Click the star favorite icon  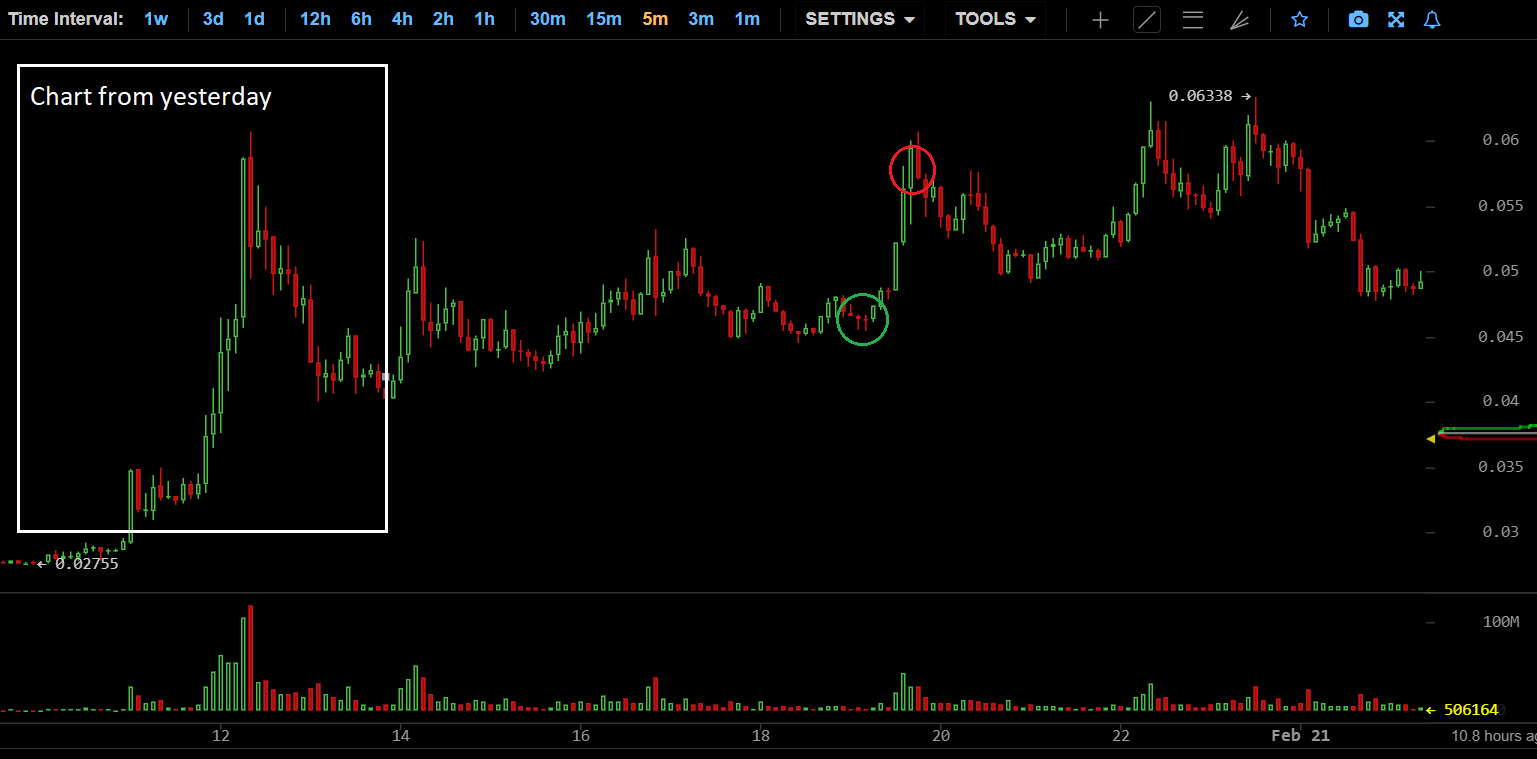[1299, 20]
